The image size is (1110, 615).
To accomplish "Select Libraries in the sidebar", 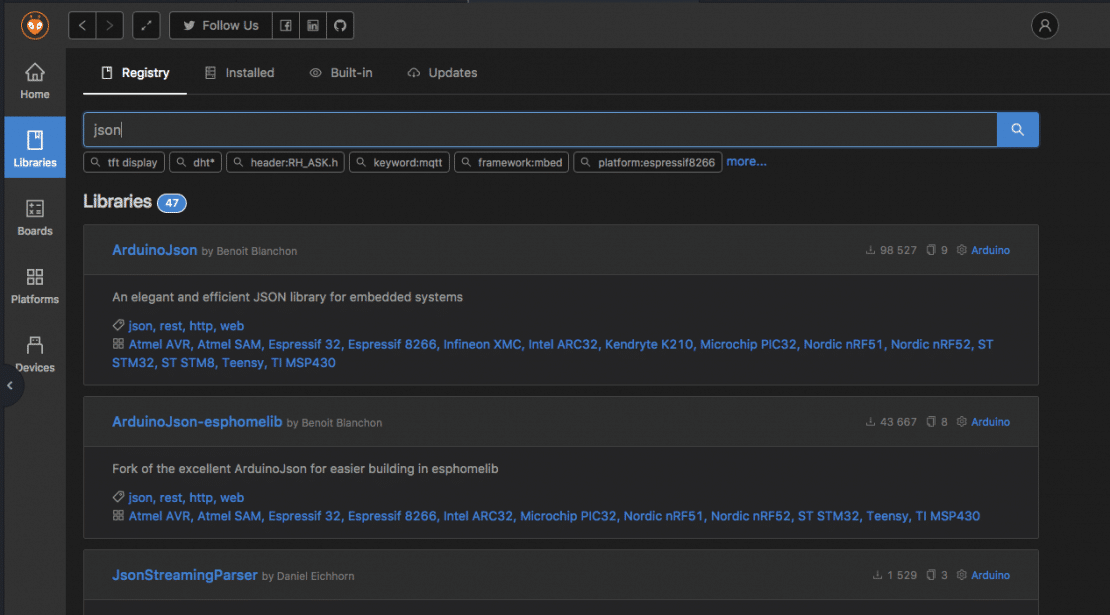I will pos(35,147).
